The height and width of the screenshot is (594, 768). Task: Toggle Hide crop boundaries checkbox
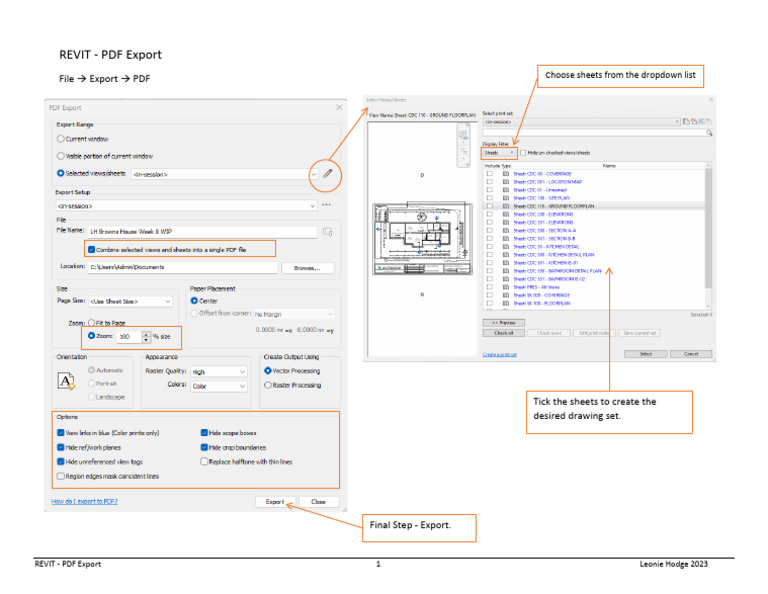[204, 447]
